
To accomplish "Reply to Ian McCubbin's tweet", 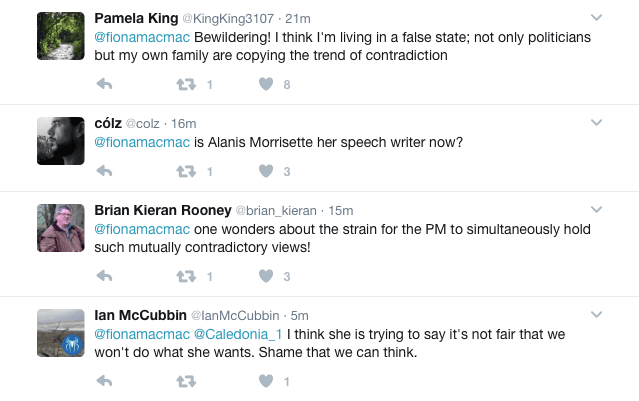I will click(104, 381).
